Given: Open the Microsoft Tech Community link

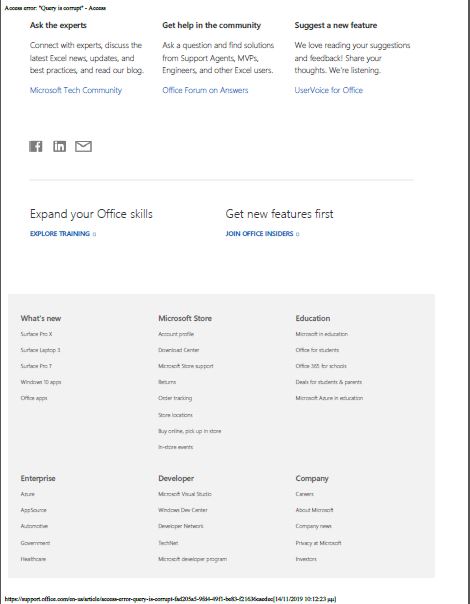Looking at the screenshot, I should click(76, 90).
